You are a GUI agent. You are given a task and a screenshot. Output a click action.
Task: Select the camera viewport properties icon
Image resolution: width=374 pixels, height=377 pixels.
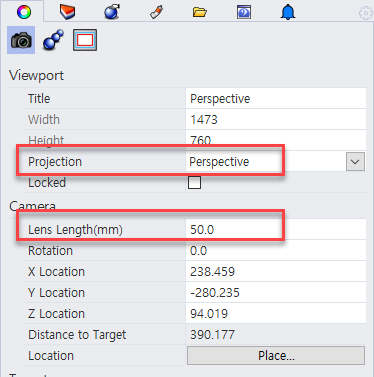tap(21, 40)
